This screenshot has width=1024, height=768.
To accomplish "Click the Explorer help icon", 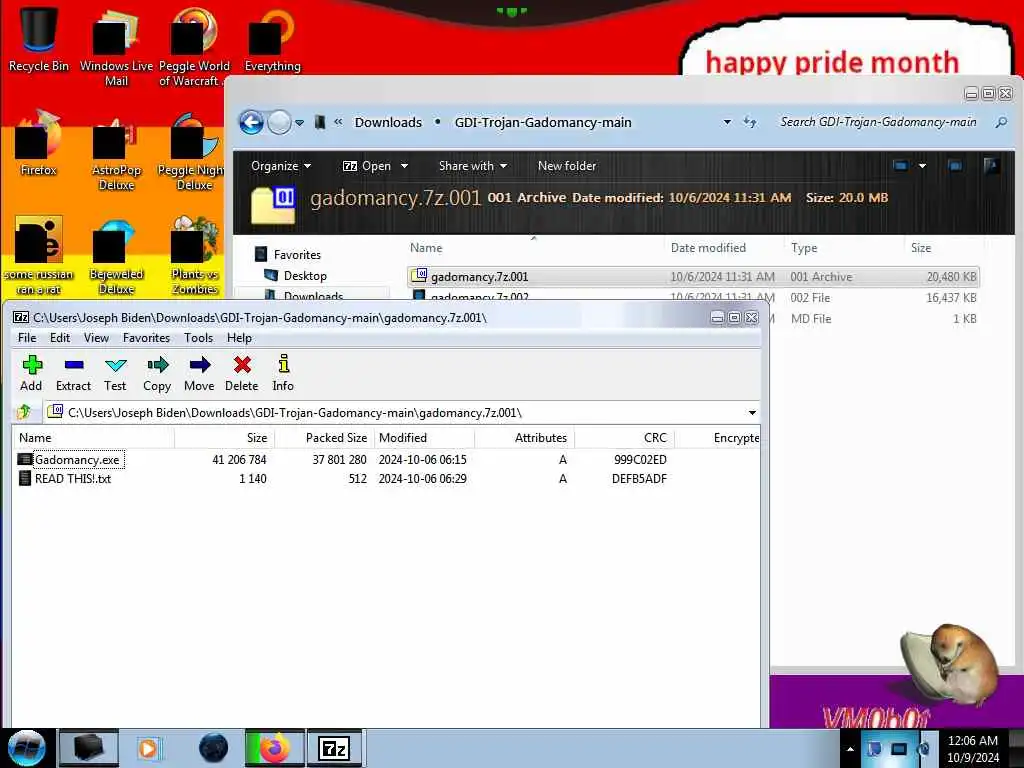I will pos(991,166).
